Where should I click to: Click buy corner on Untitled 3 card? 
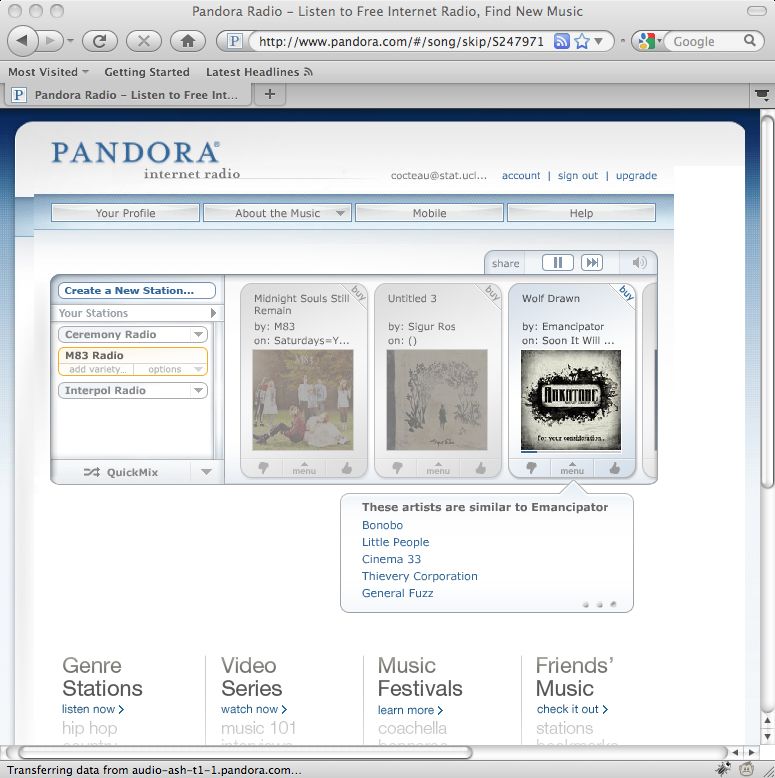(x=492, y=293)
